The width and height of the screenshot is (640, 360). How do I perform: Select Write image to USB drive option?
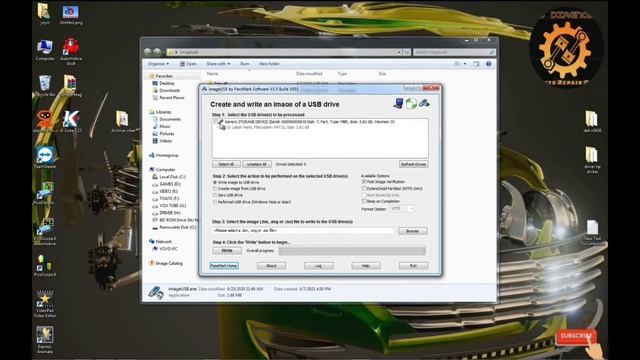click(x=215, y=182)
